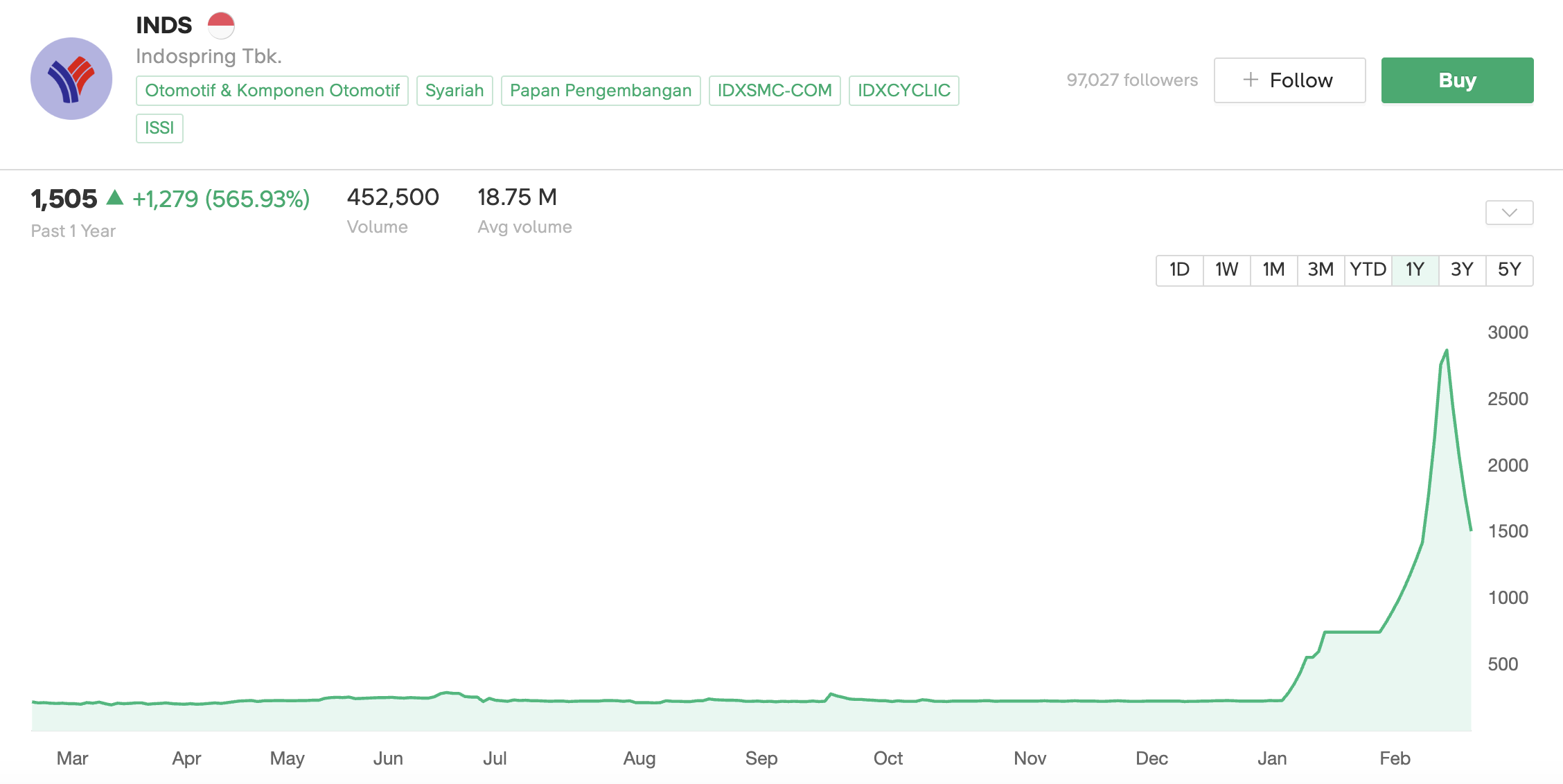Select the YTD chart range

pyautogui.click(x=1368, y=269)
